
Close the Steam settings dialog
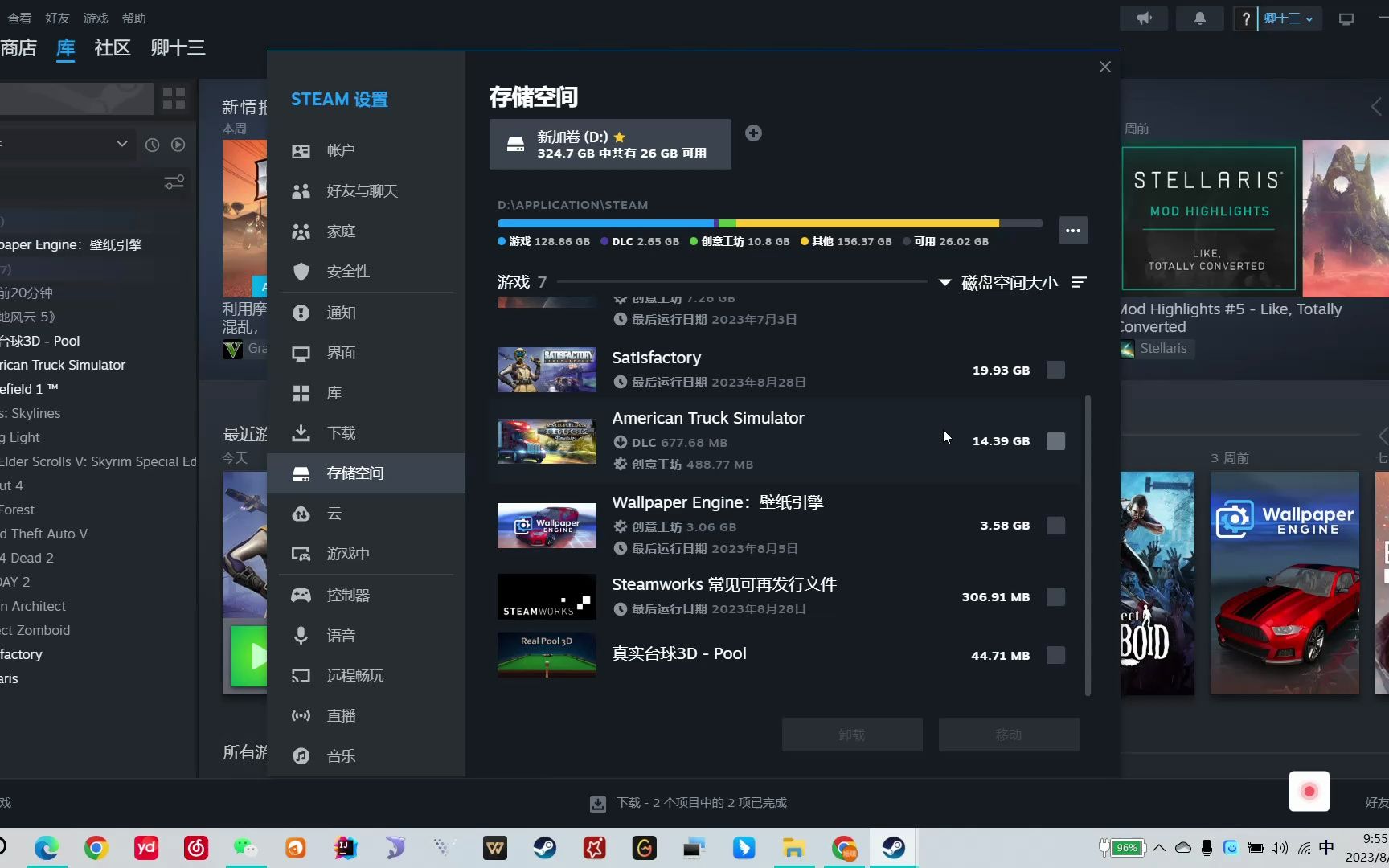[1105, 67]
